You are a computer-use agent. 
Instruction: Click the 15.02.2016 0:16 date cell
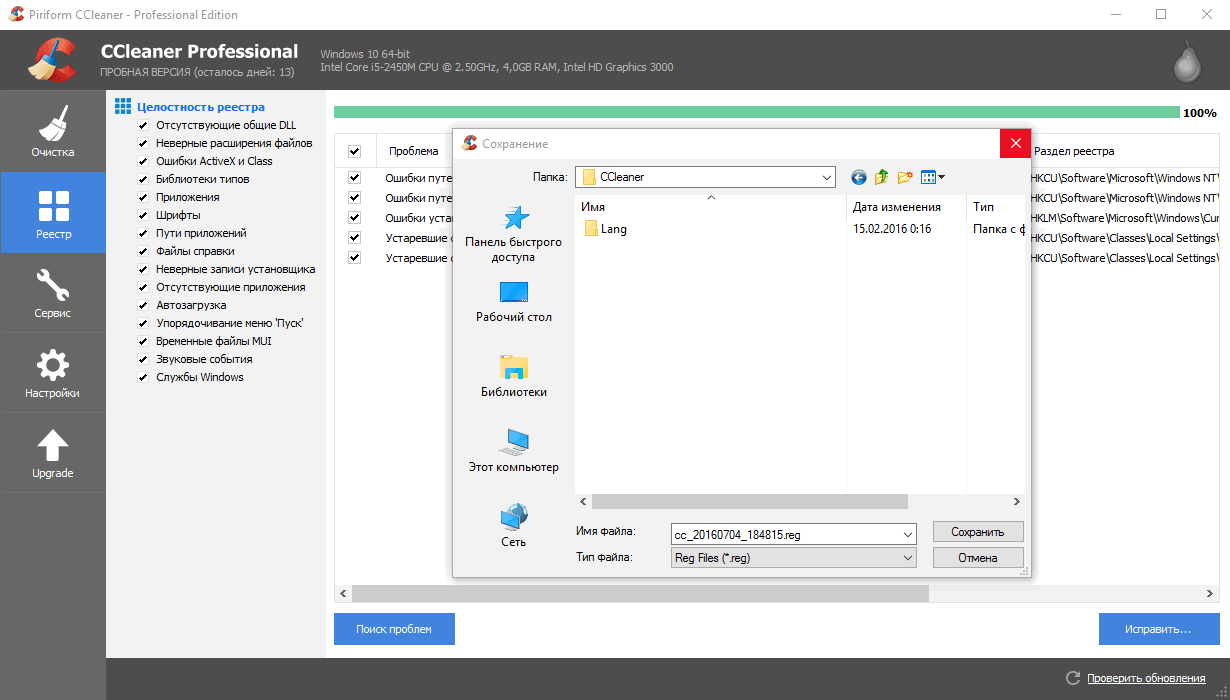click(892, 229)
